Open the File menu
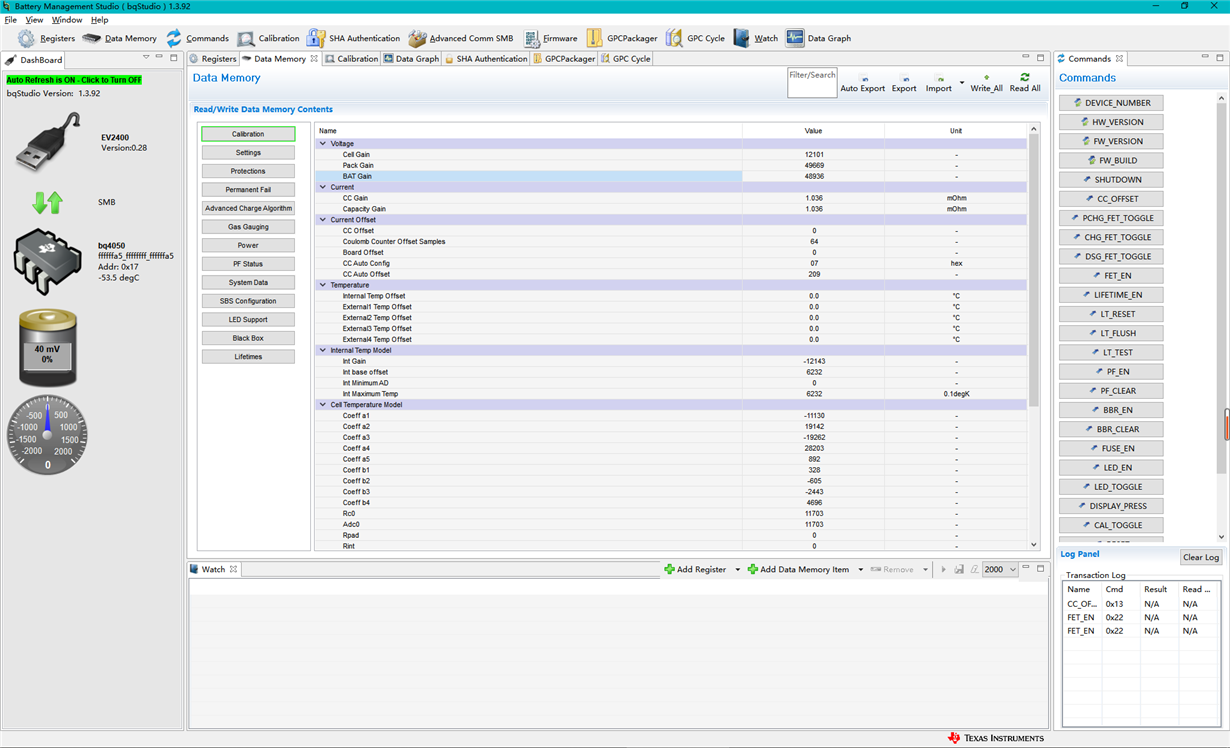The image size is (1230, 748). [x=11, y=20]
